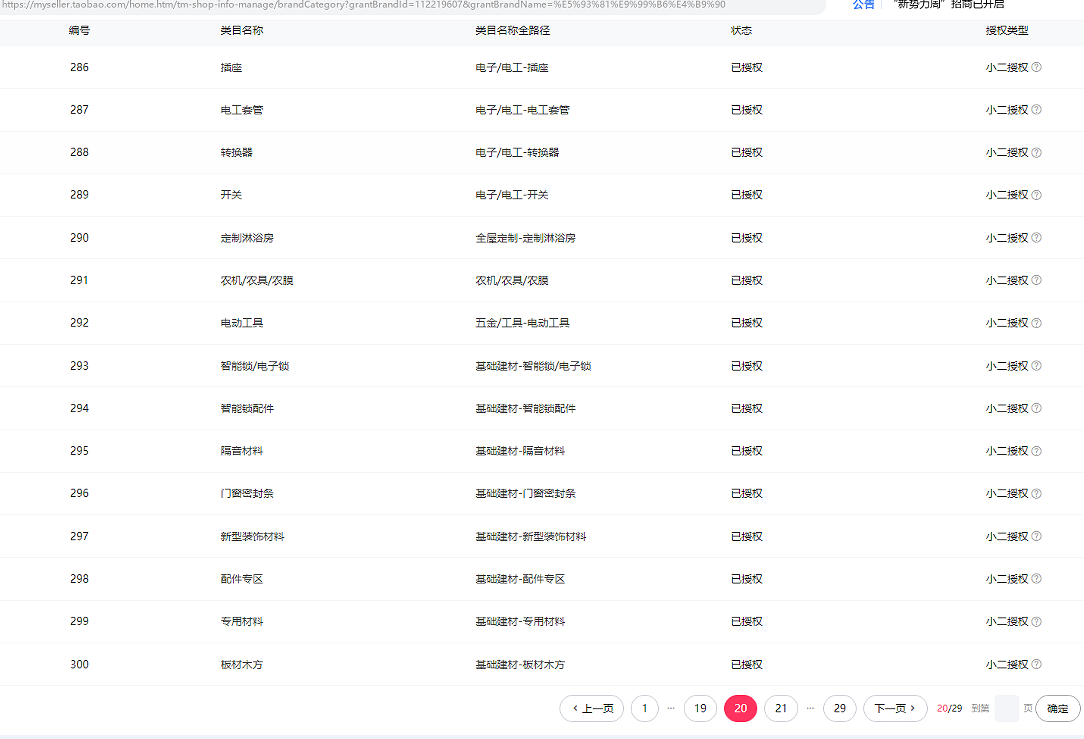Image resolution: width=1084 pixels, height=739 pixels.
Task: Open page 19 in pagination
Action: pos(700,709)
